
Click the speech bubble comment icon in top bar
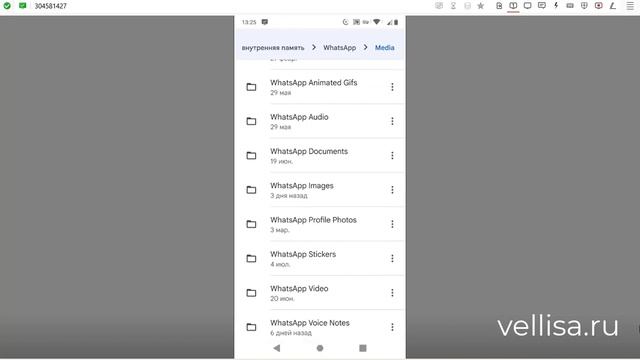pyautogui.click(x=542, y=5)
